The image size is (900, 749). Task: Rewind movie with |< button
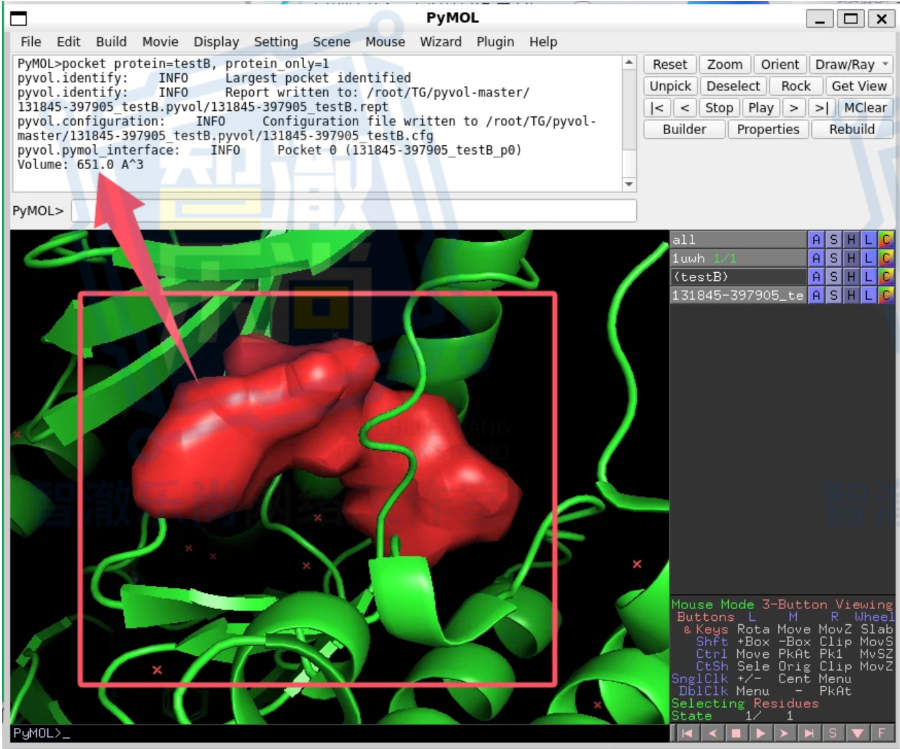tap(657, 108)
